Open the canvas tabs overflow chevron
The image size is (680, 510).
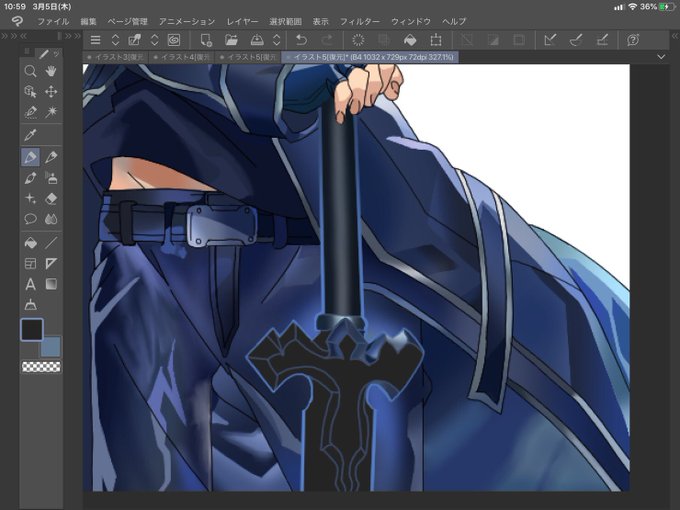click(x=661, y=57)
